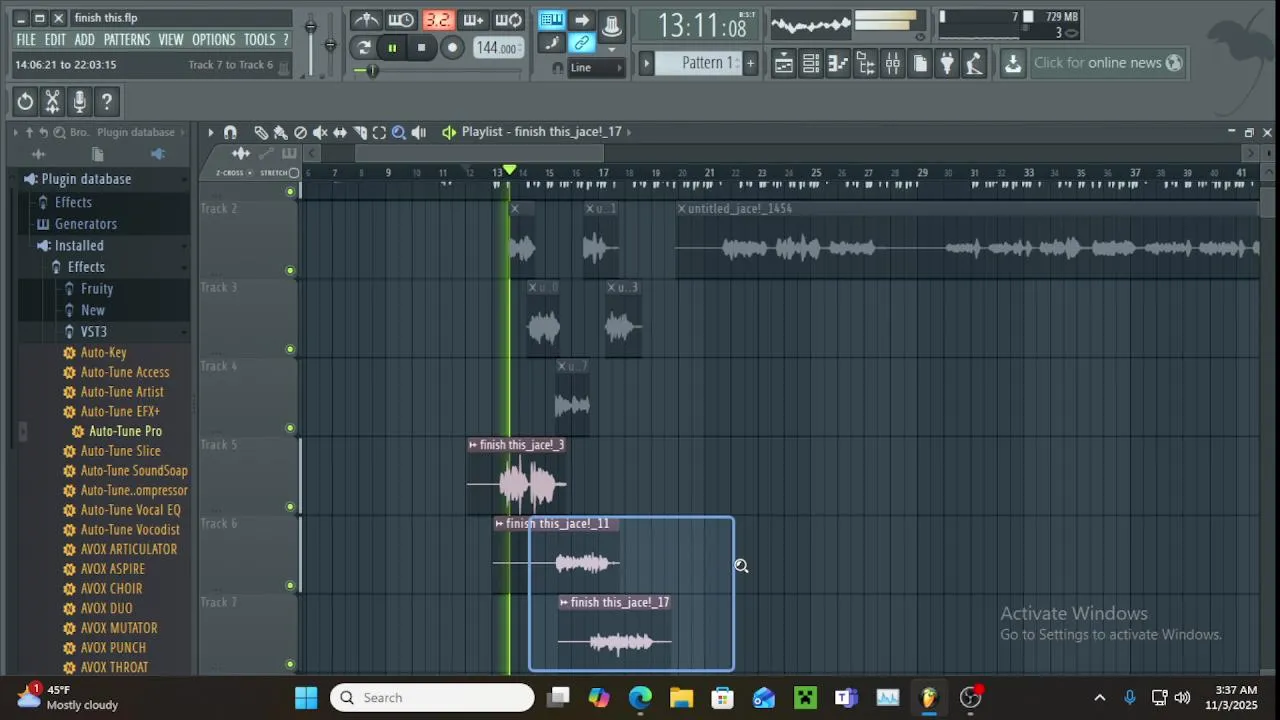The image size is (1280, 720).
Task: Select the playlist paint brush tool
Action: [281, 132]
